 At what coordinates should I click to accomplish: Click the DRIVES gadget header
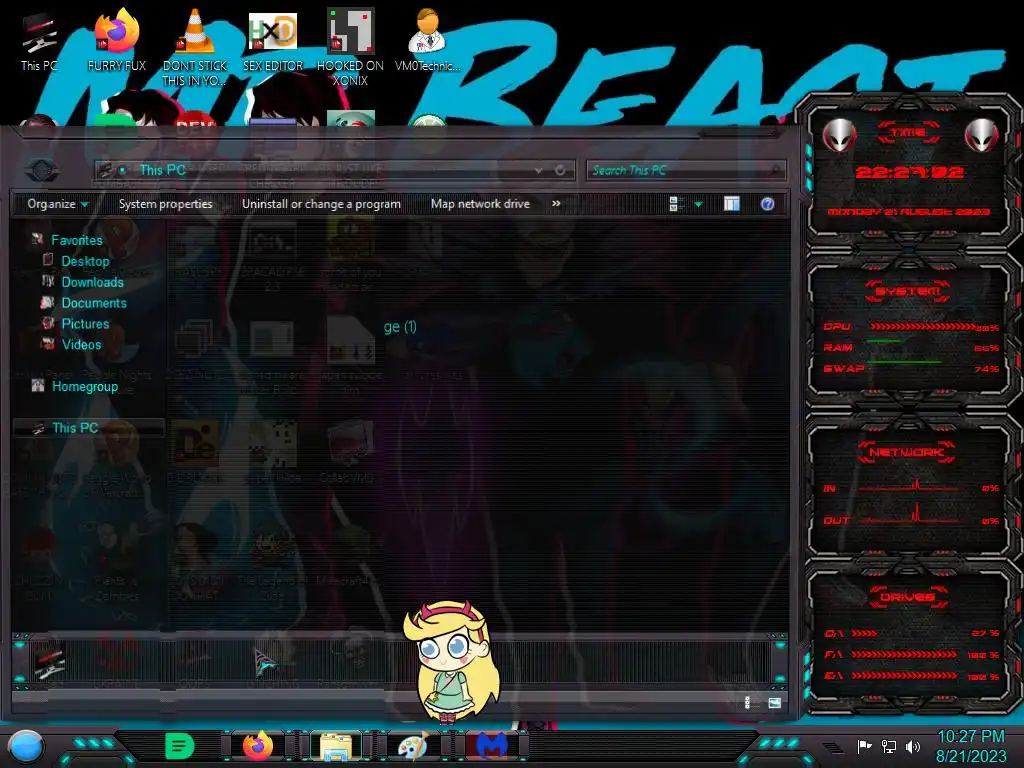[908, 597]
